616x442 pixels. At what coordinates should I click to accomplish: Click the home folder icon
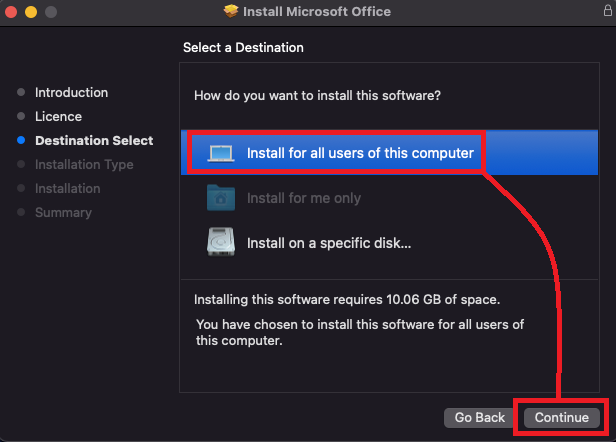[x=221, y=198]
